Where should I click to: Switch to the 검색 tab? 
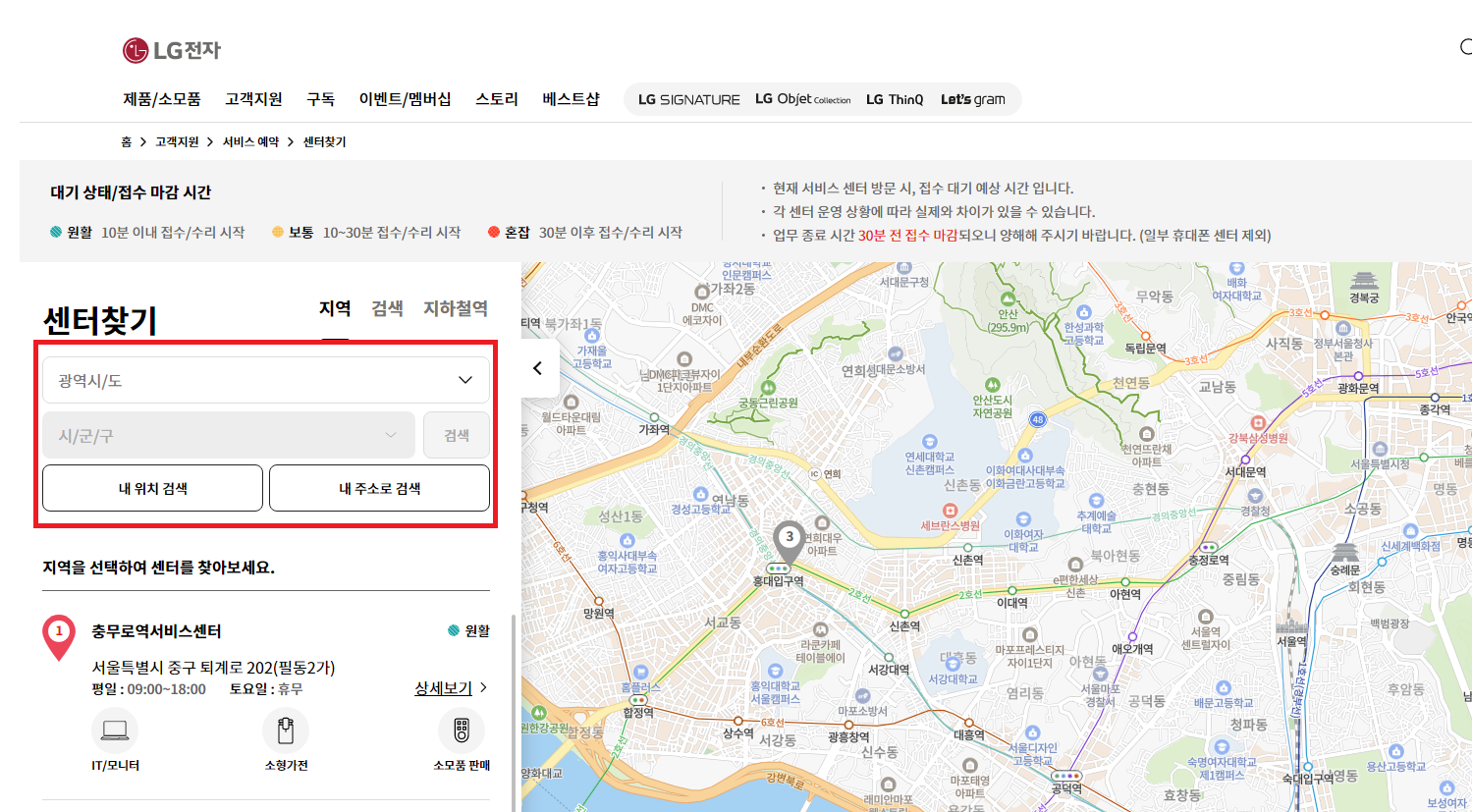(x=387, y=308)
